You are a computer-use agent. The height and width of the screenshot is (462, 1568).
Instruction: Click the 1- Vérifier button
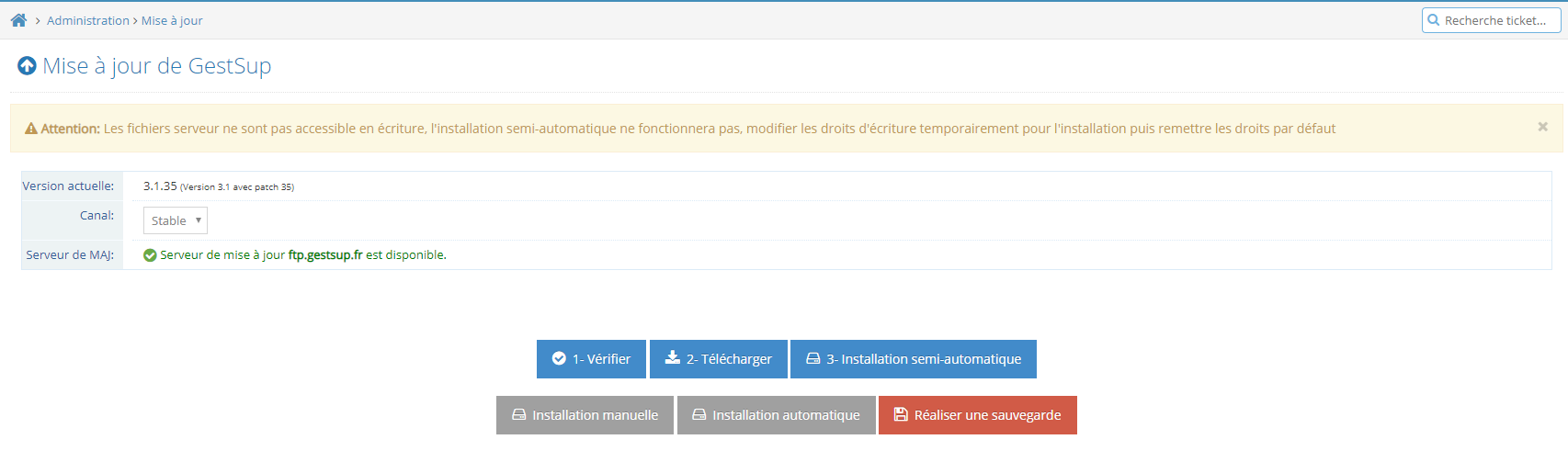[x=591, y=359]
